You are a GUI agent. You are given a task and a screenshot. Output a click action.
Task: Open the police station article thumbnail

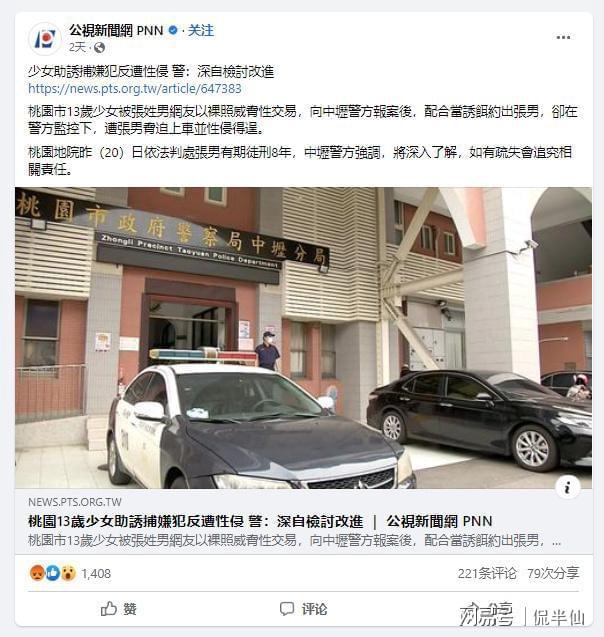pyautogui.click(x=303, y=338)
